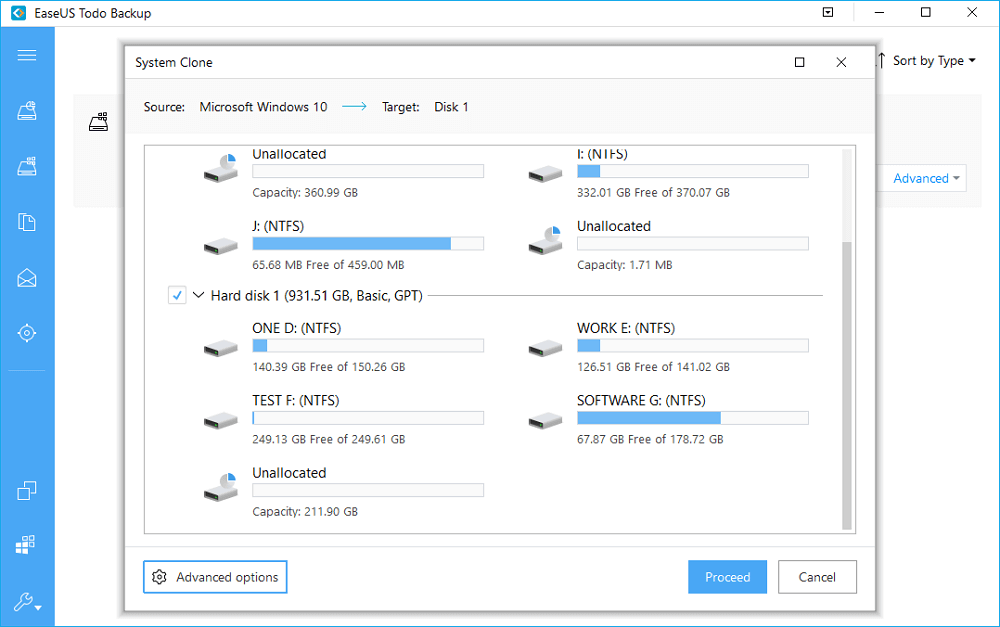Viewport: 1000px width, 627px height.
Task: Click the text Capacity: 211.90 GB
Action: [305, 512]
